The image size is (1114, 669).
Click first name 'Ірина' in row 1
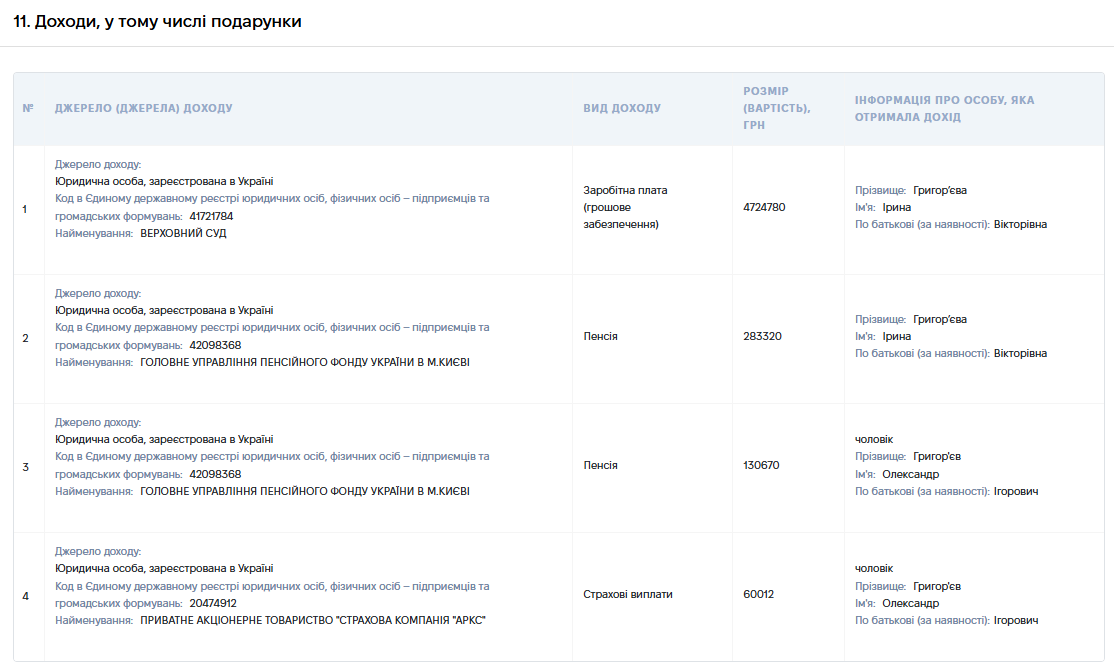pyautogui.click(x=897, y=207)
